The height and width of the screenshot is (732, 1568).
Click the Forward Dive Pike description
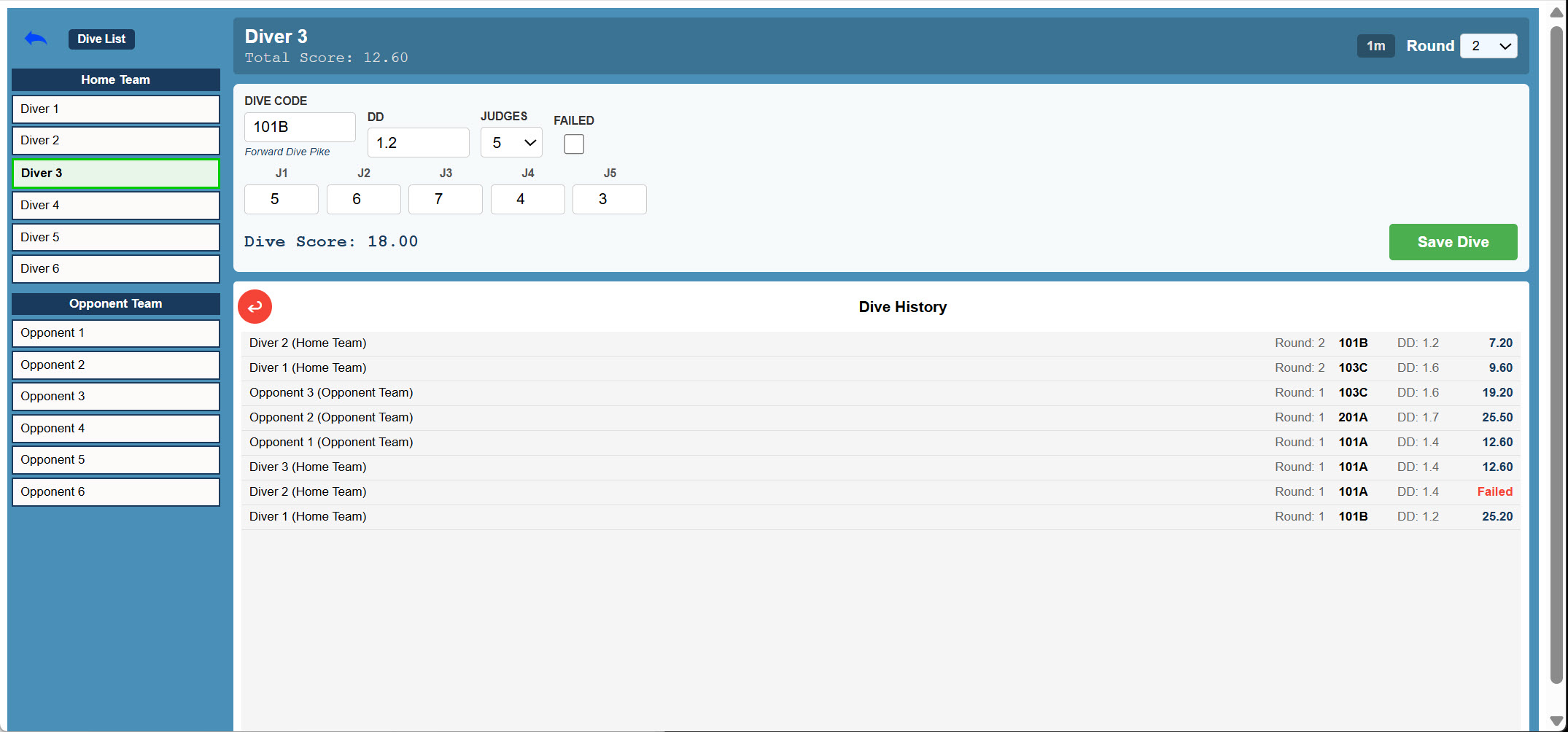point(287,152)
